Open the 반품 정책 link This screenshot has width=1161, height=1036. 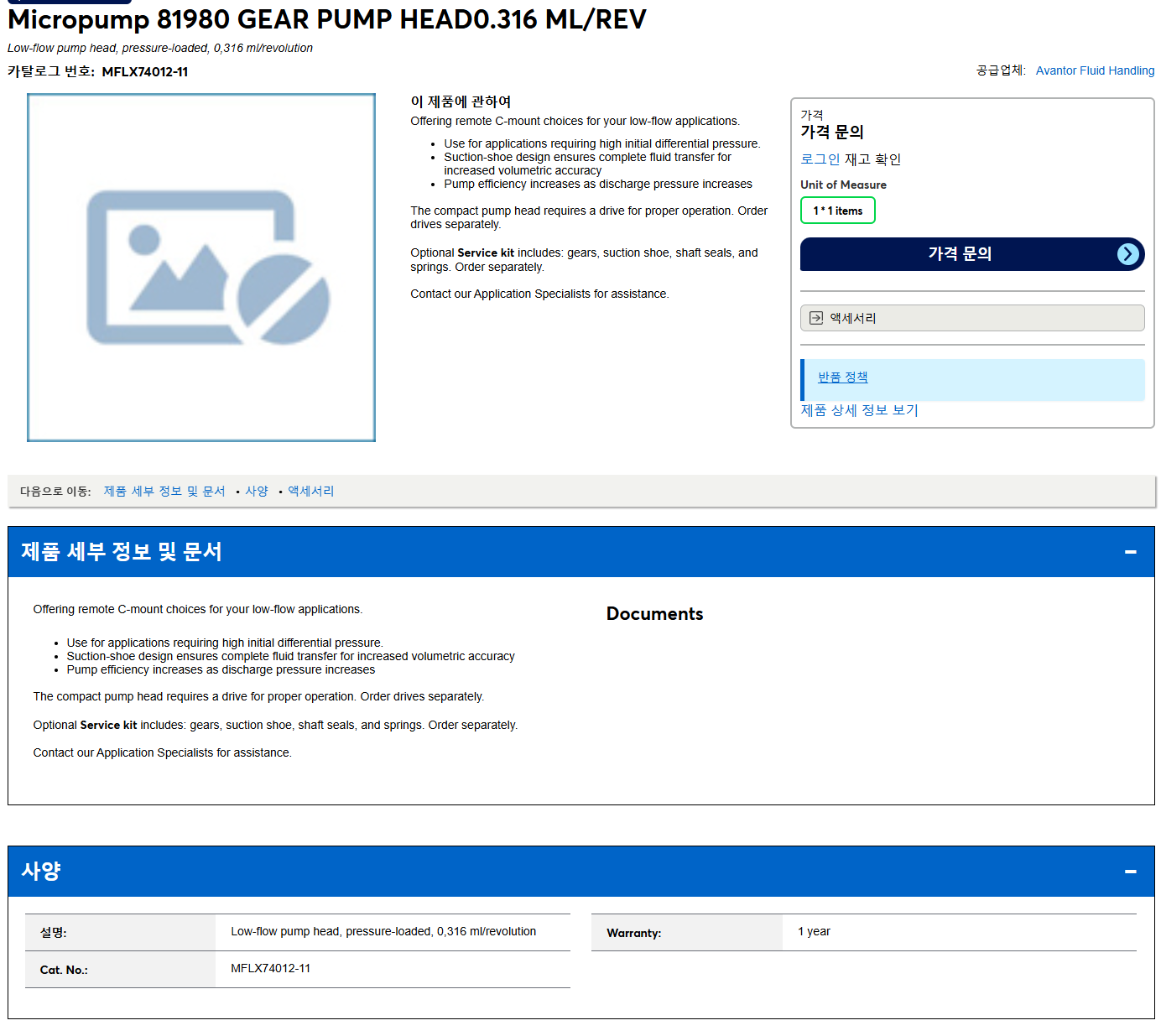(843, 377)
